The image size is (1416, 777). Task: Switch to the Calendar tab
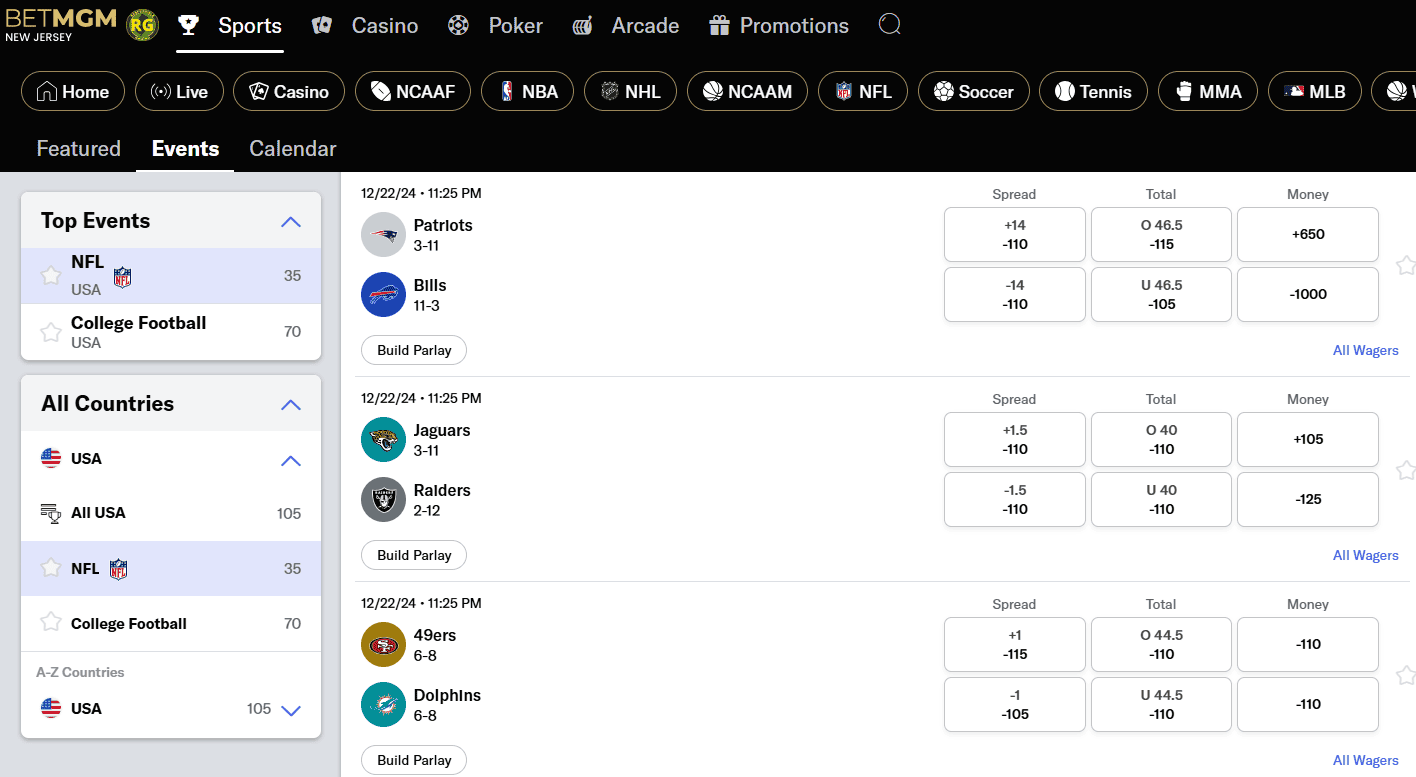292,148
